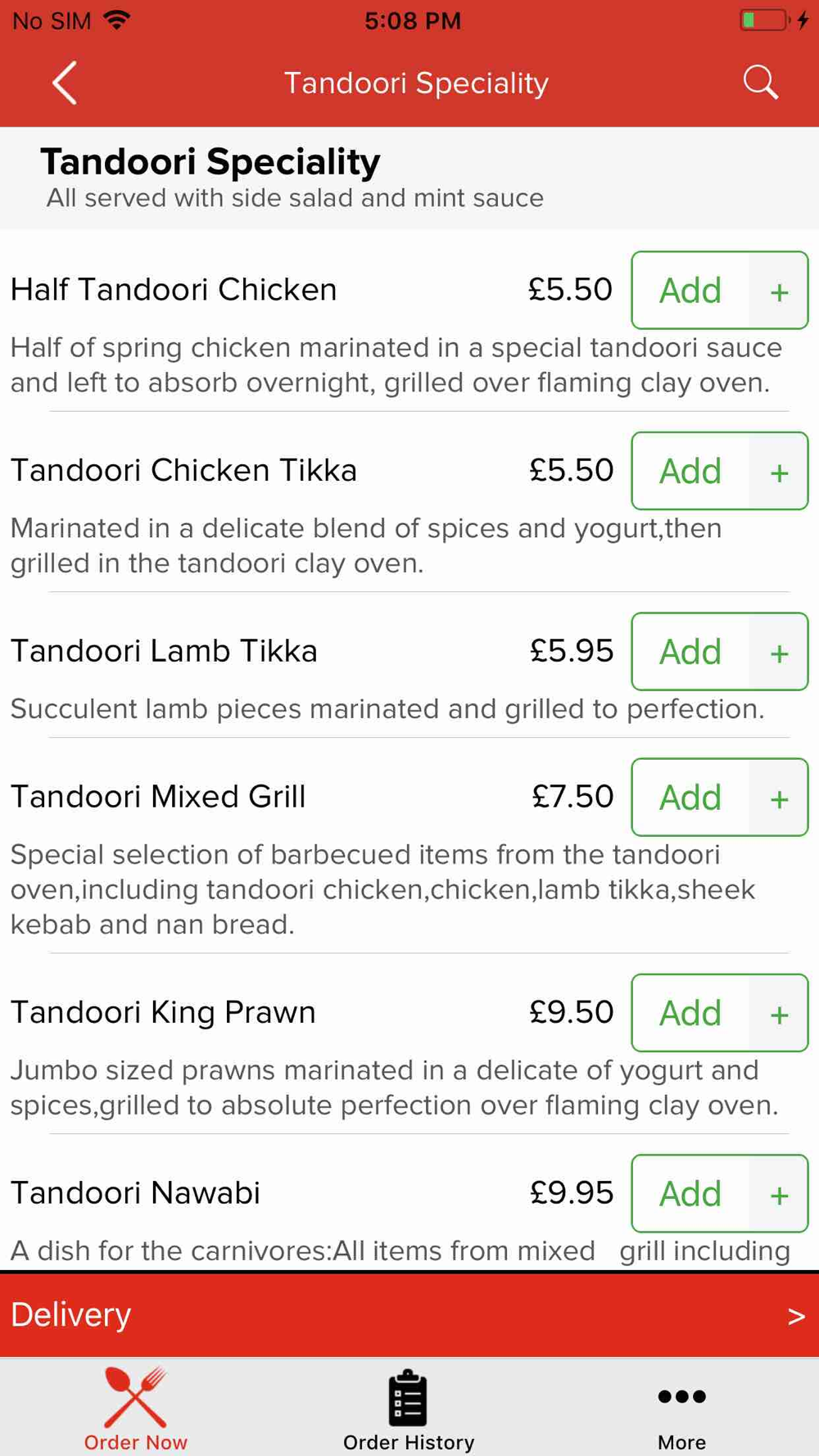Add Tandoori Mixed Grill to order
819x1456 pixels.
point(690,798)
